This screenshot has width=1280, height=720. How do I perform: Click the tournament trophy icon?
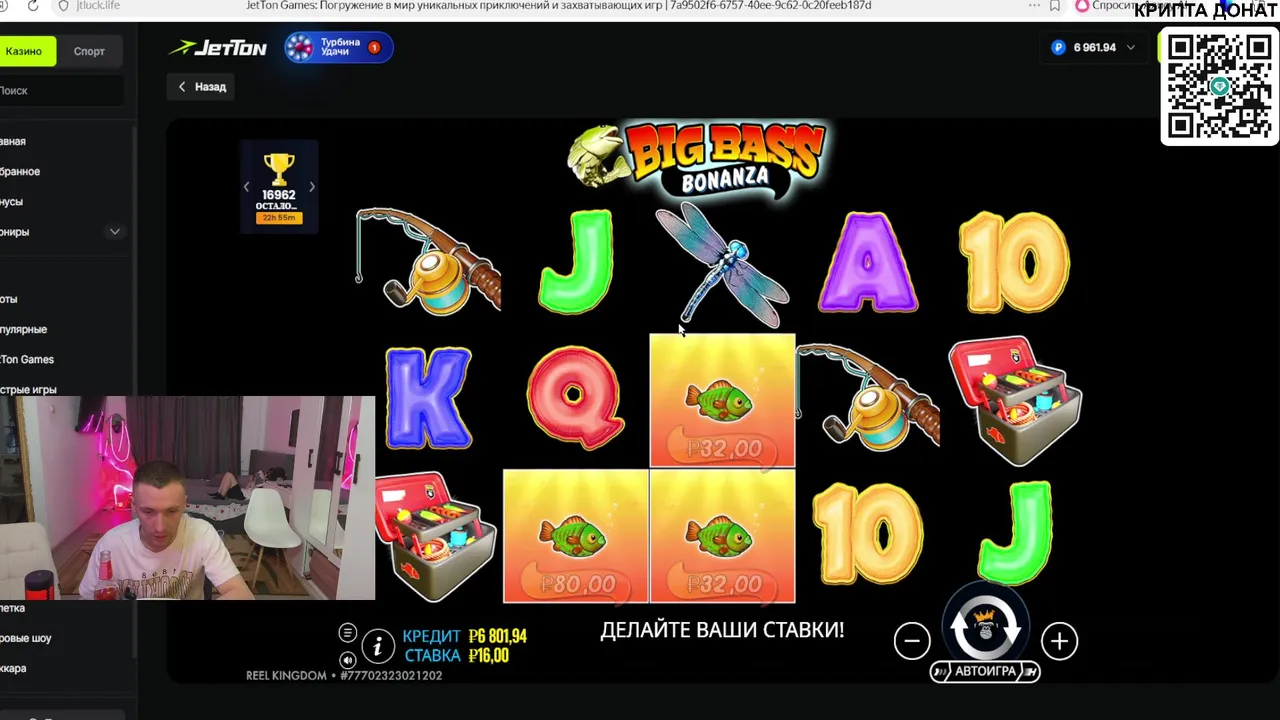[278, 169]
